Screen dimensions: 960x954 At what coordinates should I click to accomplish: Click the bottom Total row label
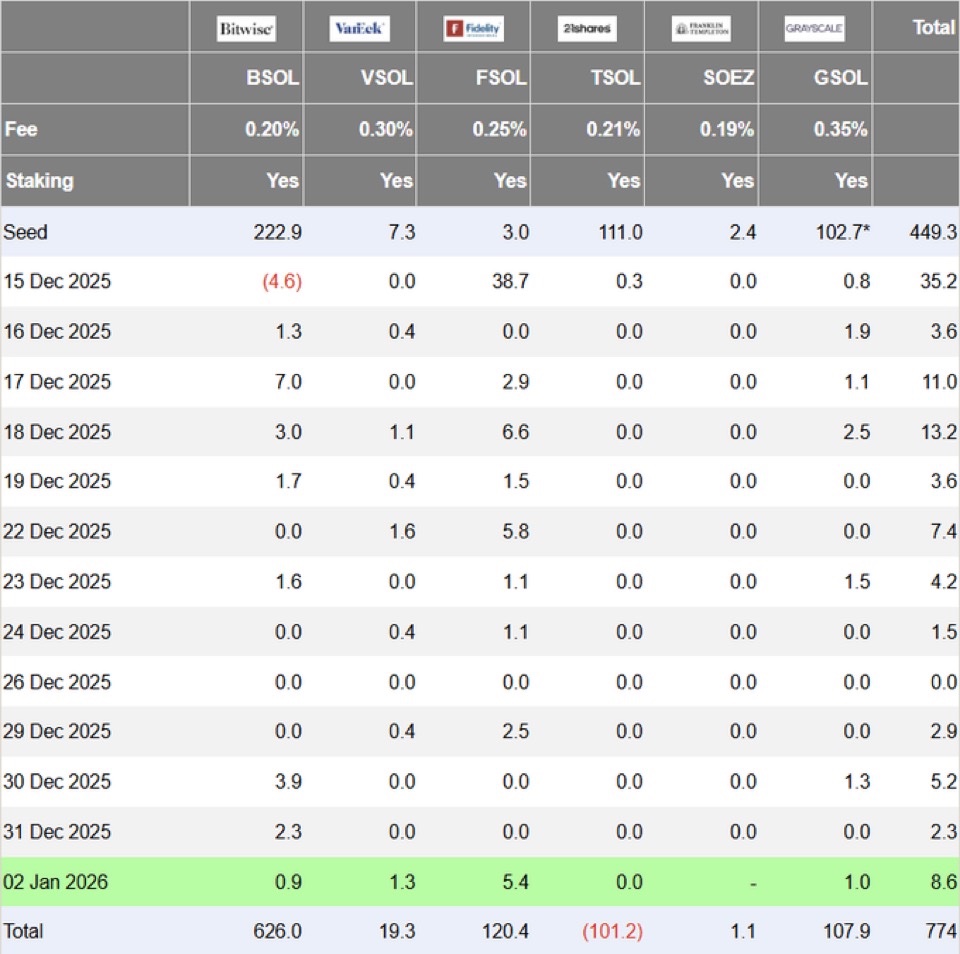[23, 931]
